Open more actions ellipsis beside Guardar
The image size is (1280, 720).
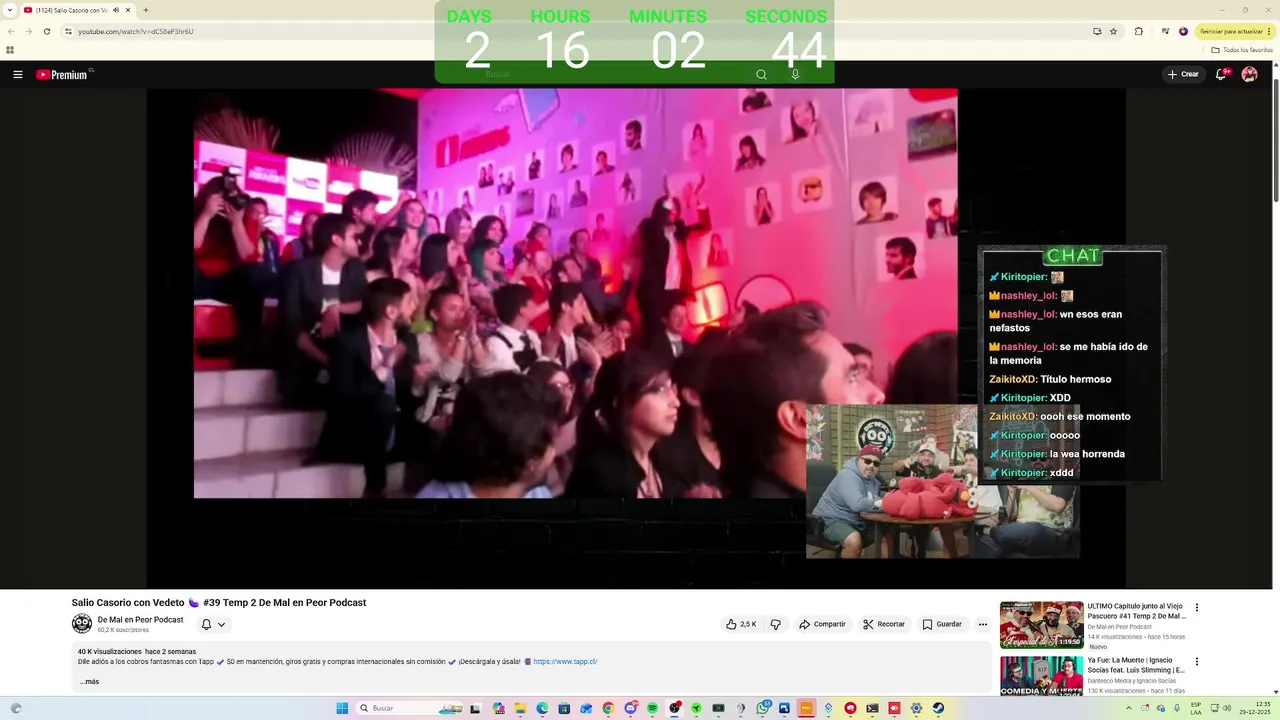point(982,624)
